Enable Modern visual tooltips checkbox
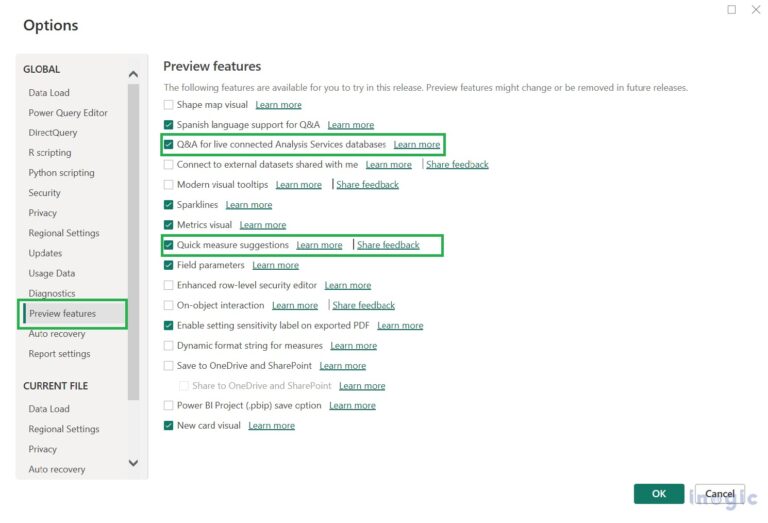The height and width of the screenshot is (523, 768). 168,185
